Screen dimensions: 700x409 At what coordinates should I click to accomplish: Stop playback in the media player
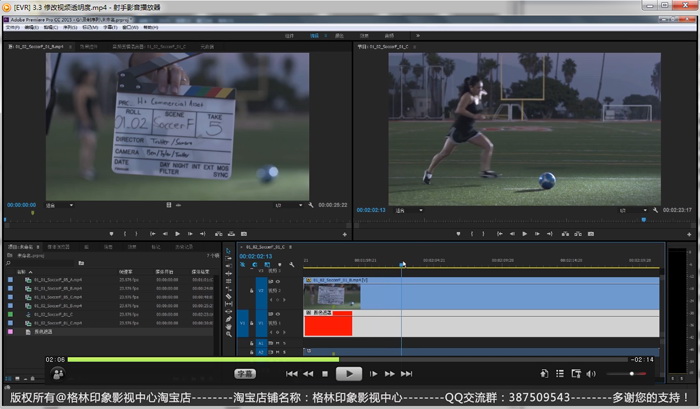tap(325, 374)
